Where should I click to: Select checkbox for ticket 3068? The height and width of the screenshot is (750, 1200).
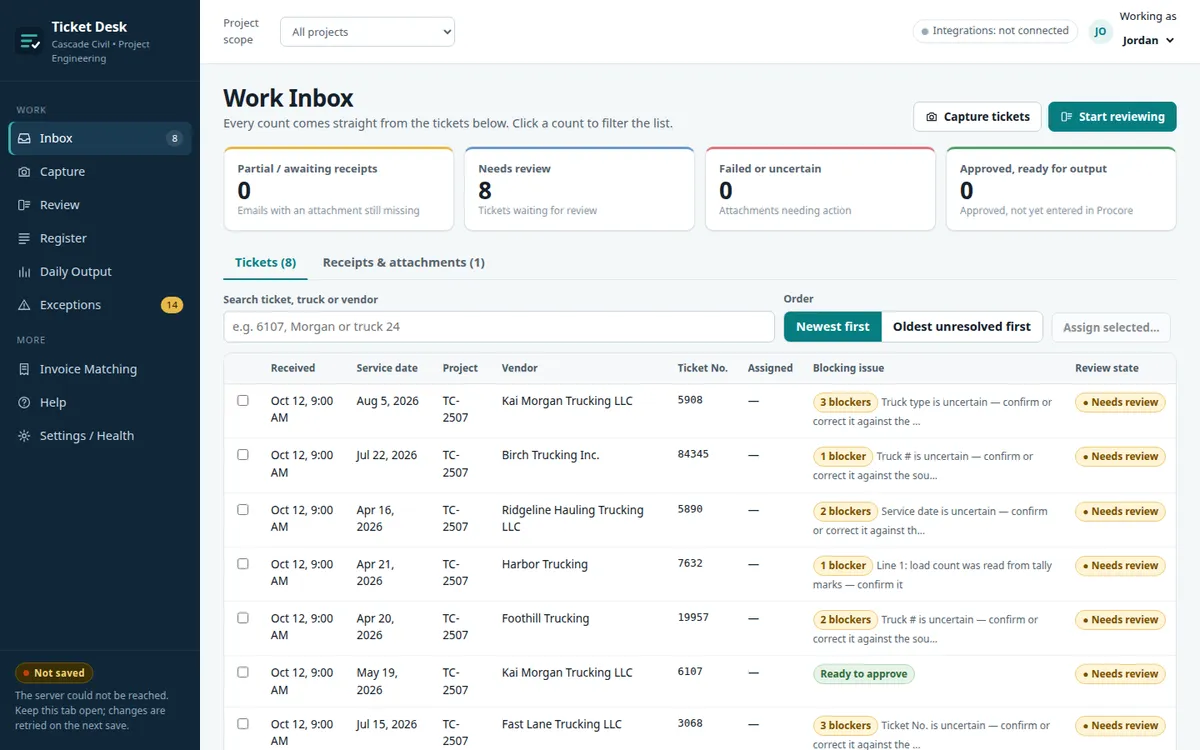[x=243, y=723]
